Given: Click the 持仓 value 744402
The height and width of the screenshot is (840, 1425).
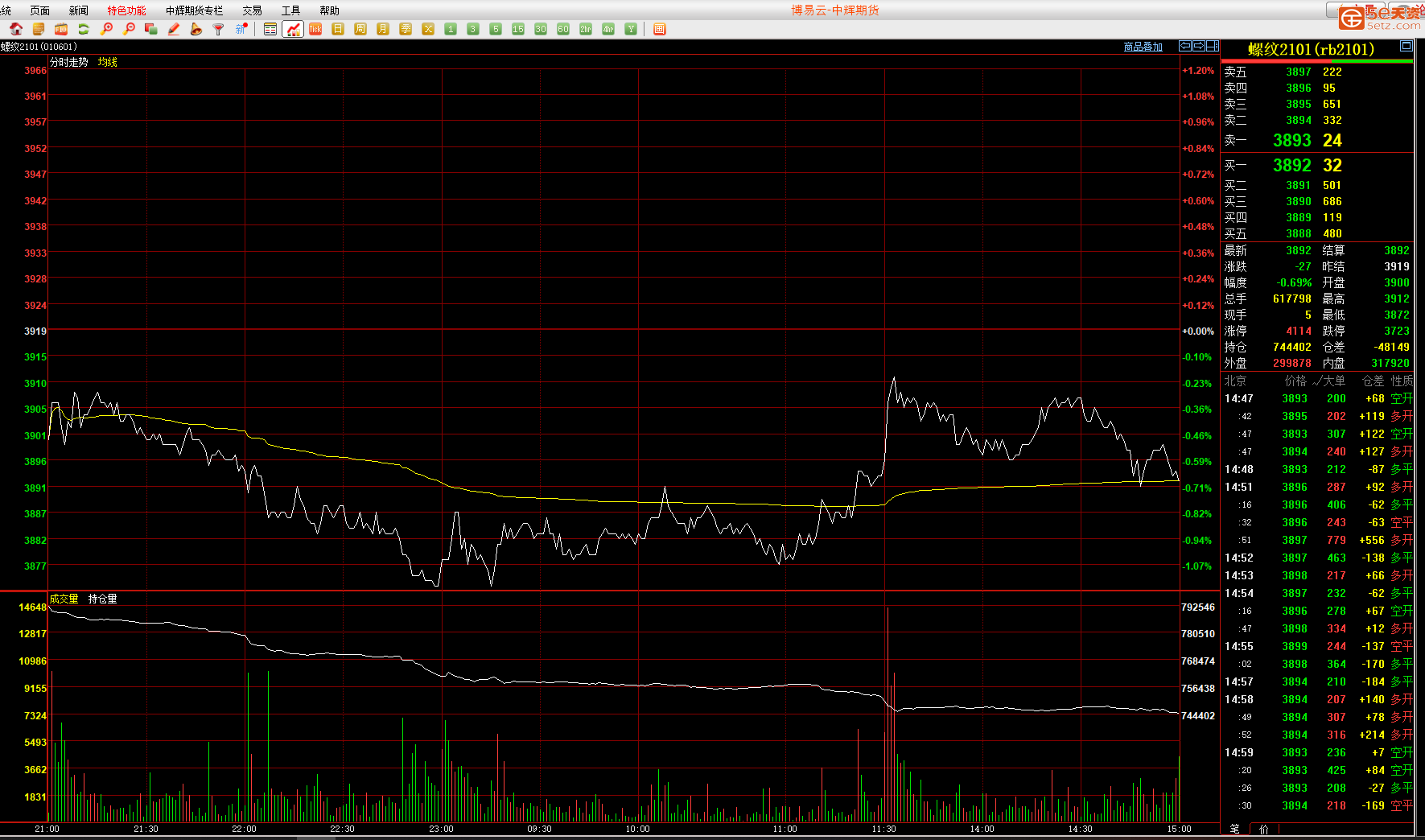Looking at the screenshot, I should [1292, 347].
